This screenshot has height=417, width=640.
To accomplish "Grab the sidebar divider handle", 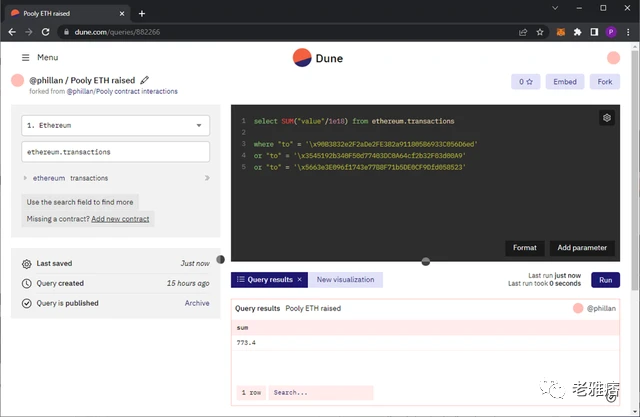I will (220, 259).
